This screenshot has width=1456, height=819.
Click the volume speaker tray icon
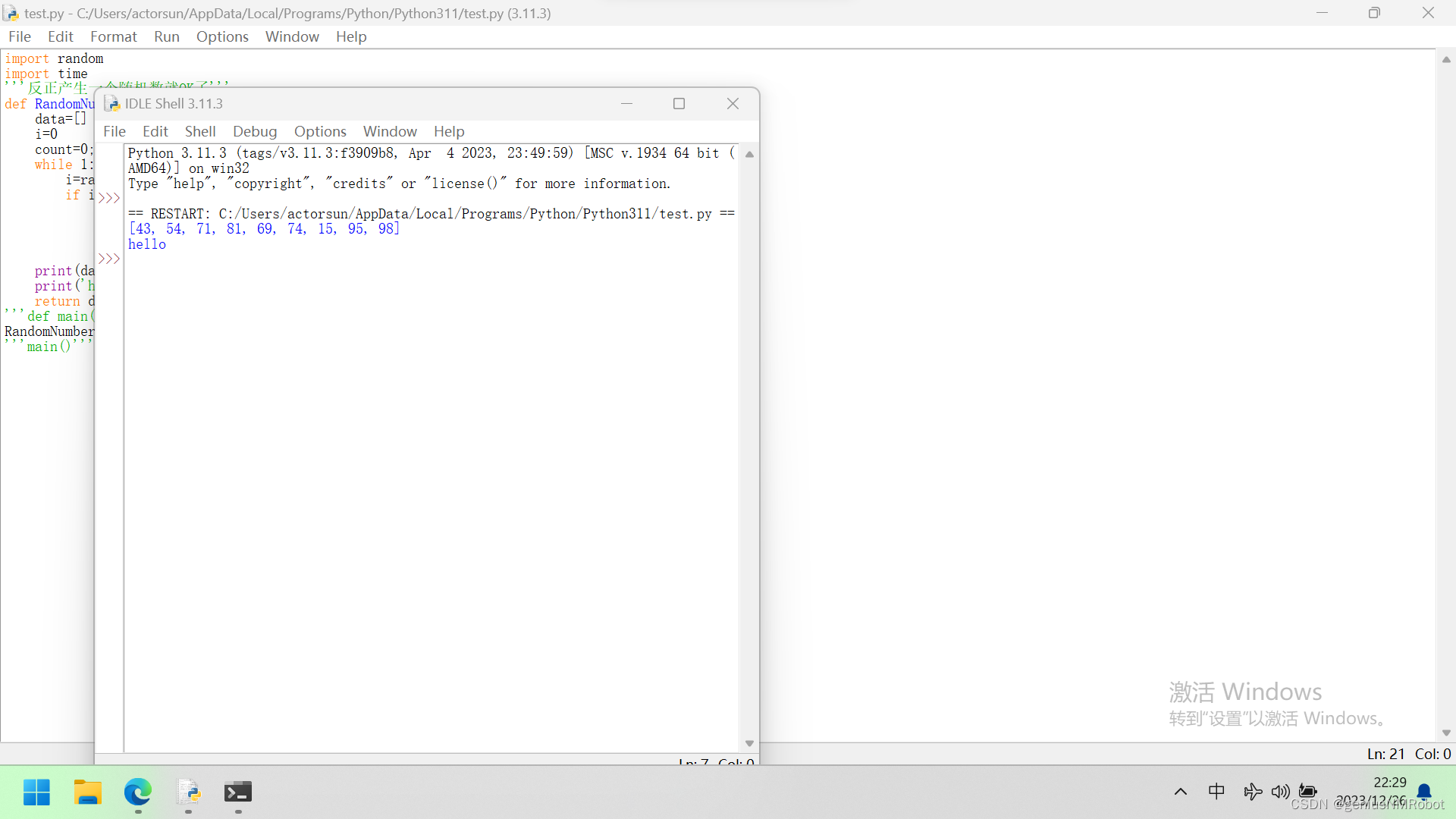coord(1280,792)
